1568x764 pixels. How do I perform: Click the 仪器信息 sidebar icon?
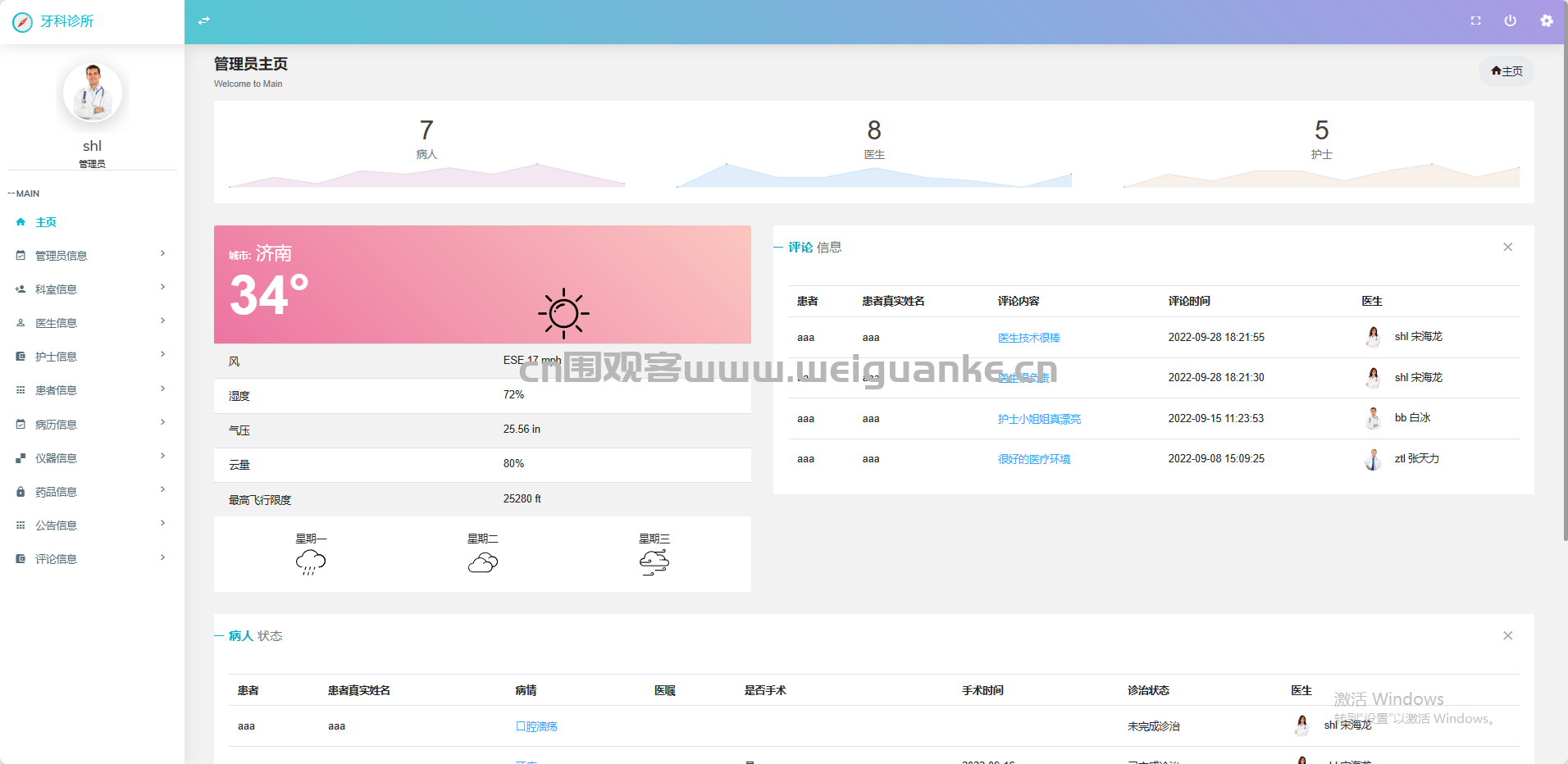coord(21,458)
